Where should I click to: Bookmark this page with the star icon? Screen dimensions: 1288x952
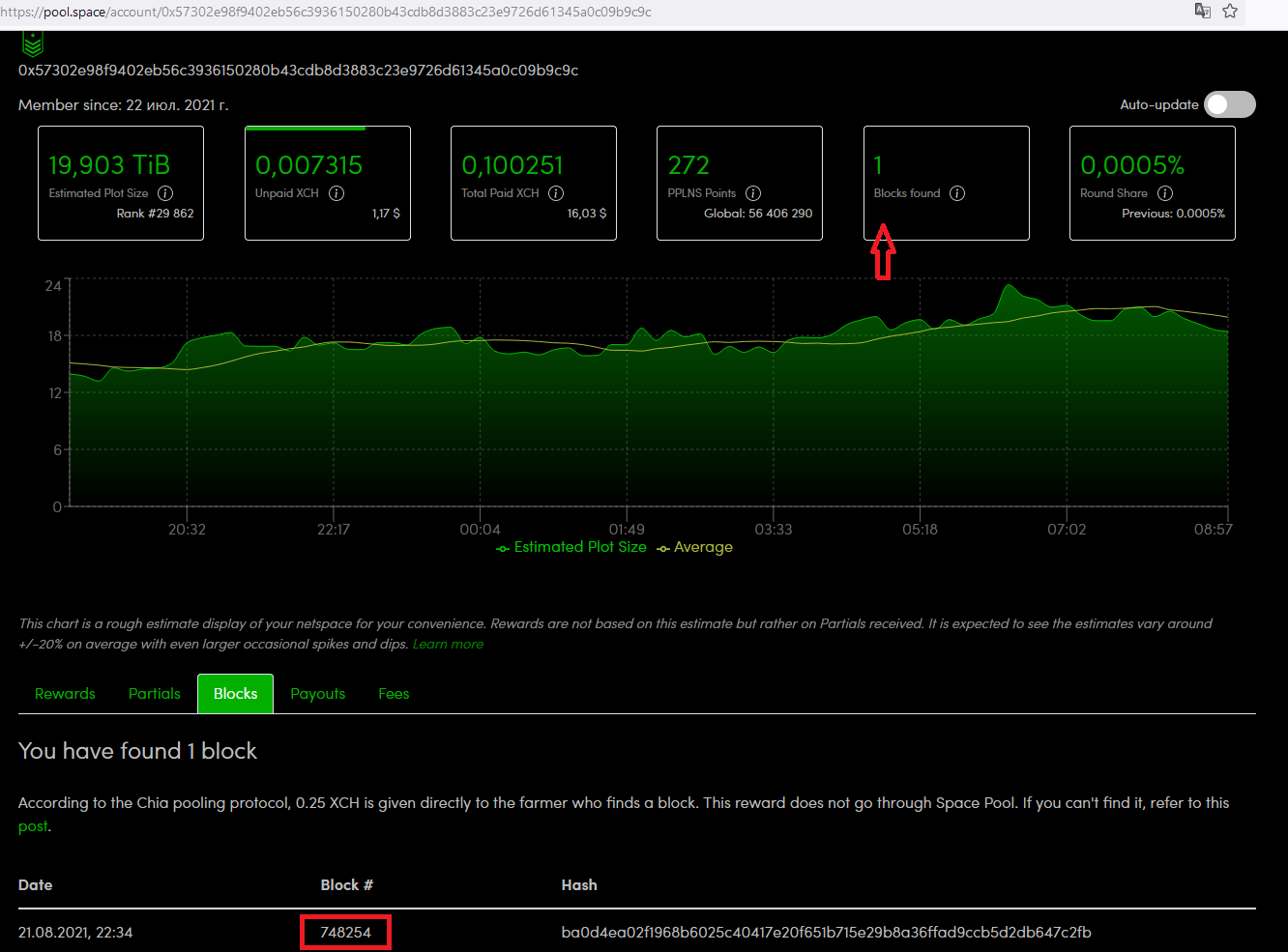pyautogui.click(x=1230, y=11)
